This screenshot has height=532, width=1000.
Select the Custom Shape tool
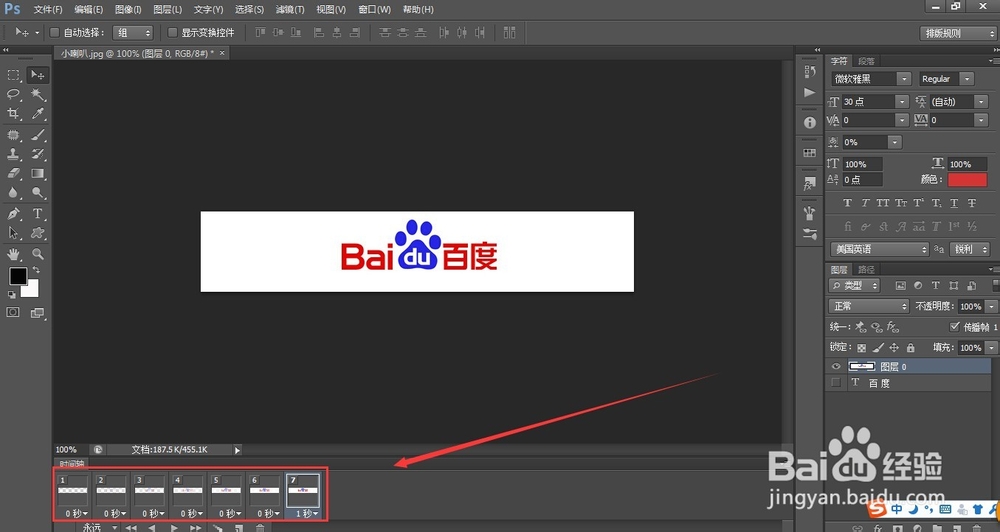[x=38, y=233]
